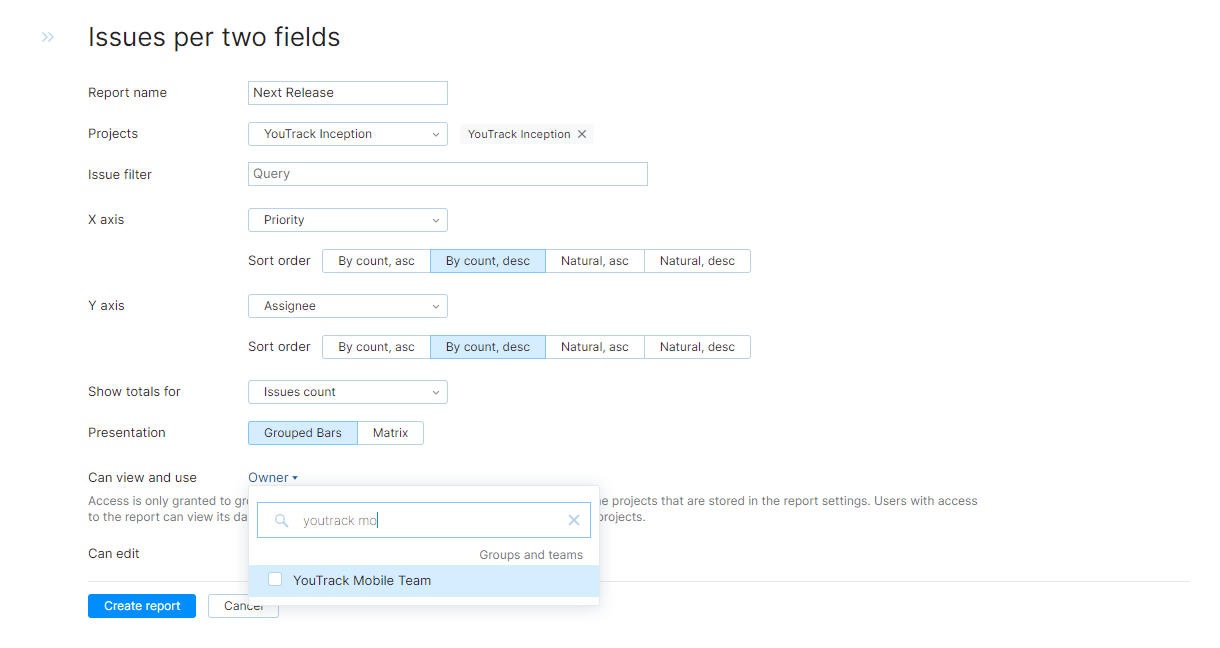Expand the Show totals for dropdown
1220x648 pixels.
tap(347, 392)
